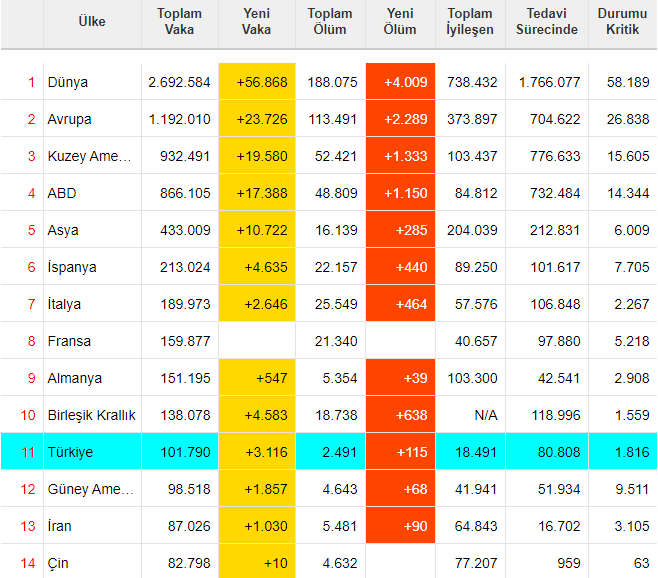Select Türkiye's +3.116 new cases cell

click(x=257, y=452)
